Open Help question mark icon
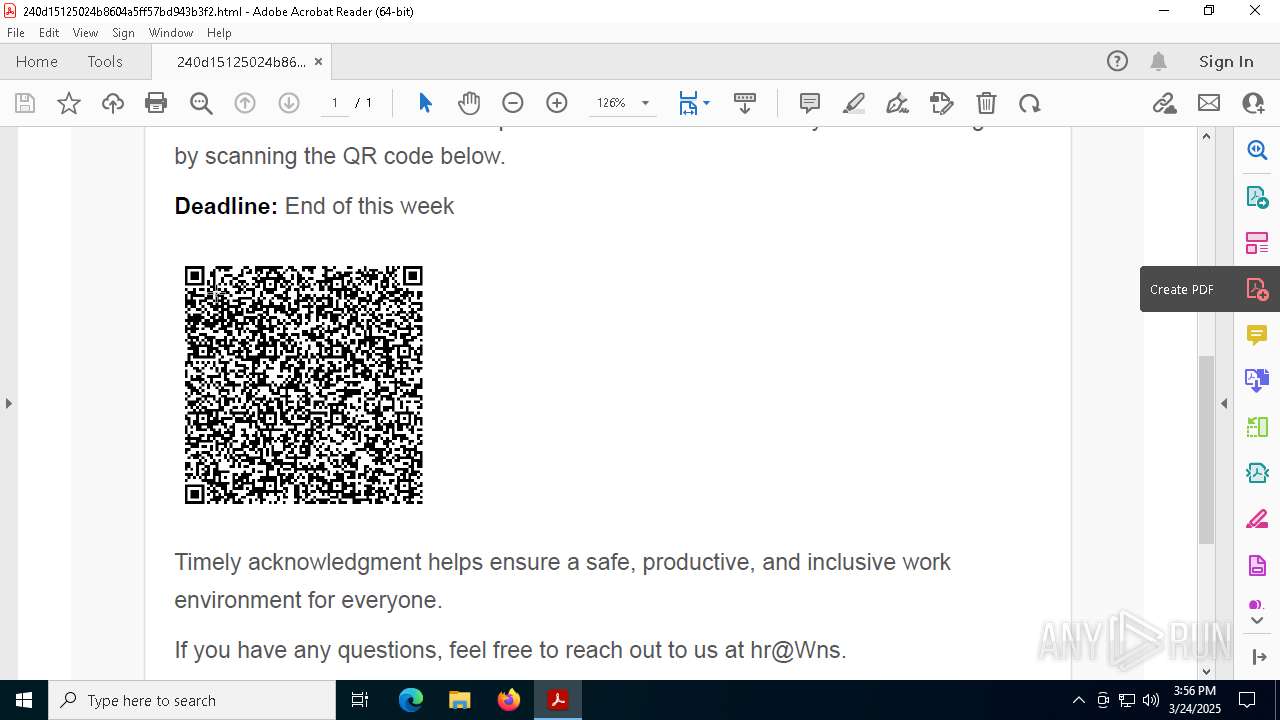The height and width of the screenshot is (720, 1280). point(1117,61)
